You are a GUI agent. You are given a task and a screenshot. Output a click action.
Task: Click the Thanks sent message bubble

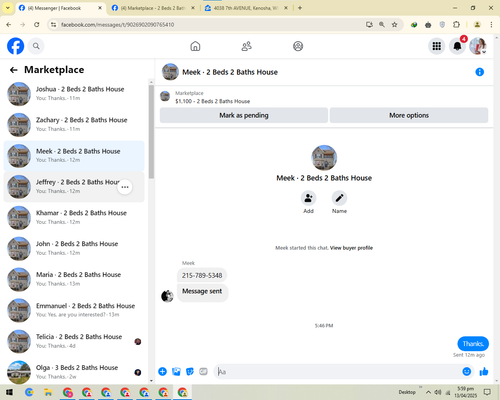473,344
